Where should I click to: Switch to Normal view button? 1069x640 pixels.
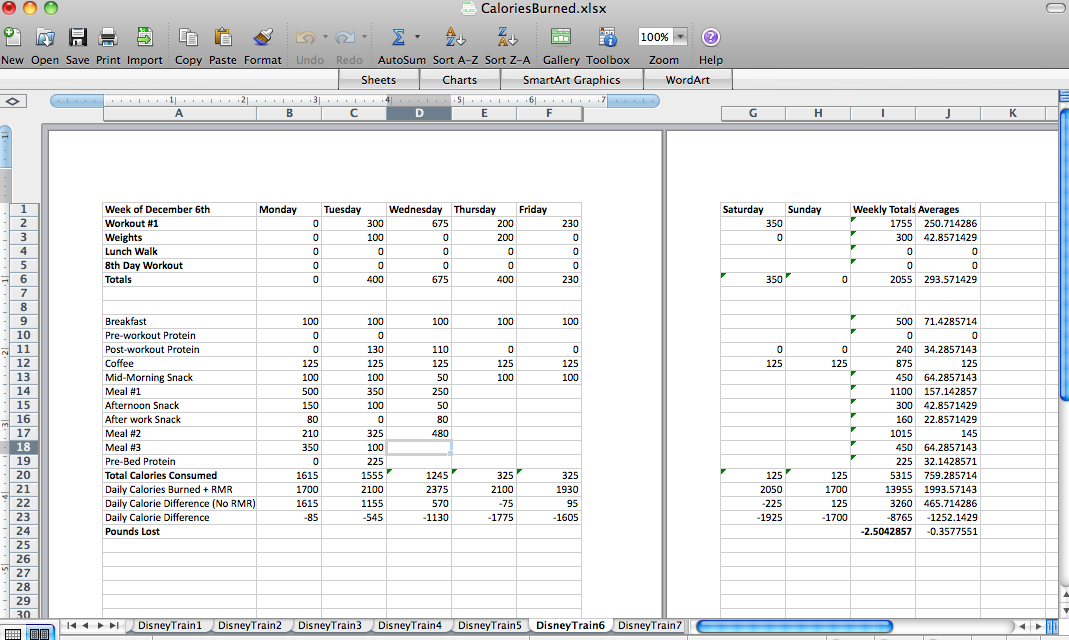click(x=14, y=633)
